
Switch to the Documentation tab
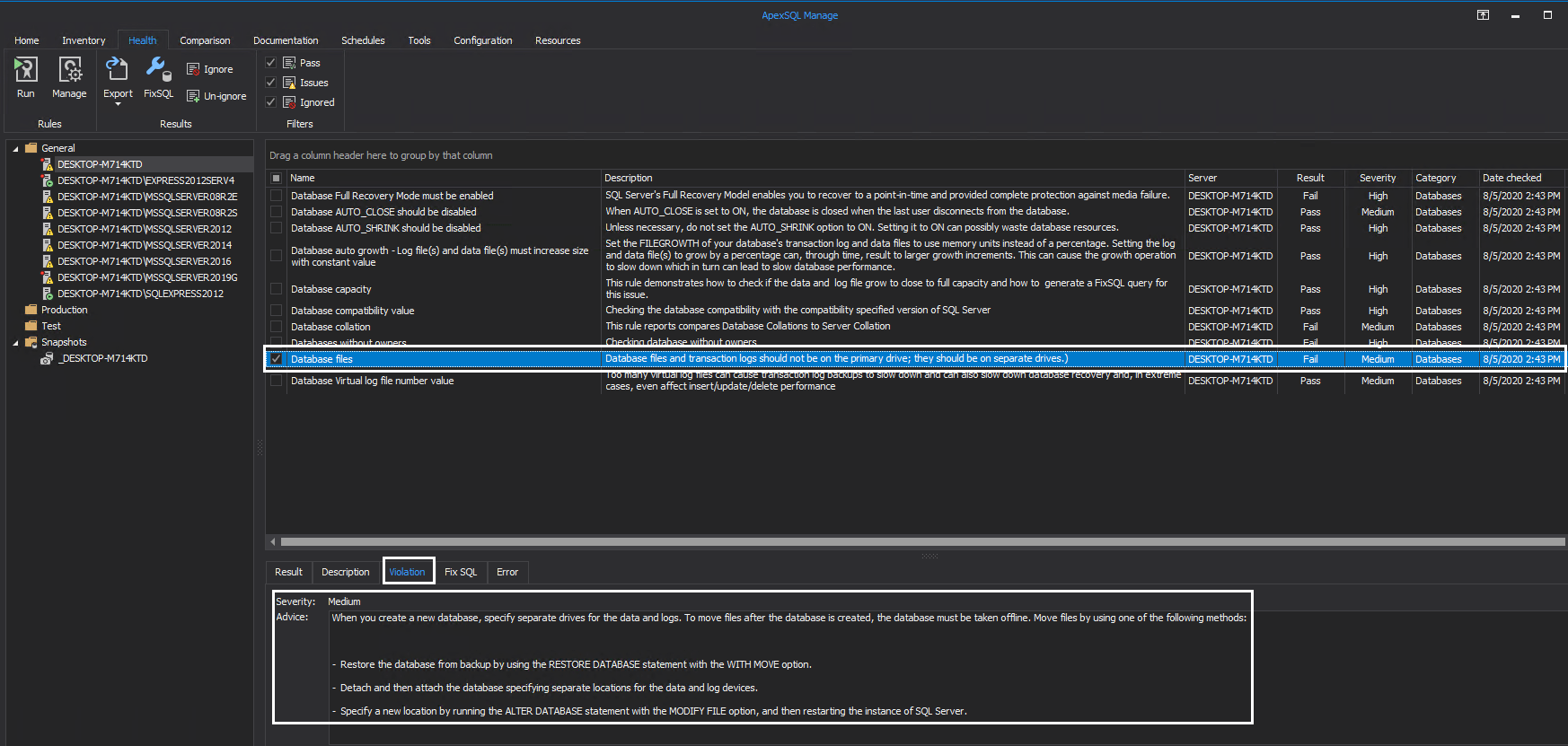point(286,40)
